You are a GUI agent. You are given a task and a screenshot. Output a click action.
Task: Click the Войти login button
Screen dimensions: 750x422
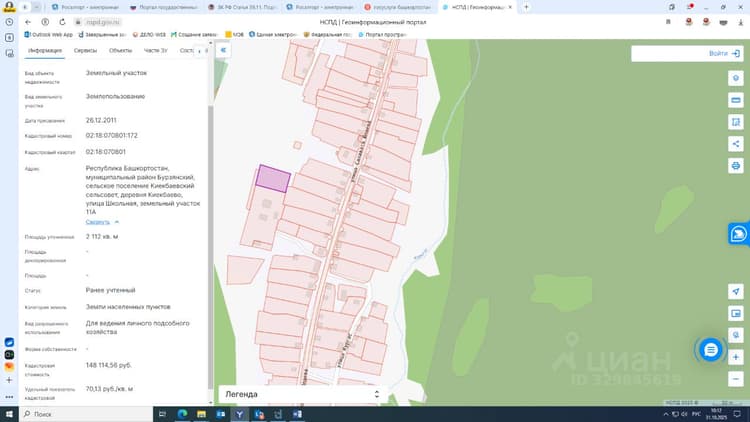coord(724,54)
